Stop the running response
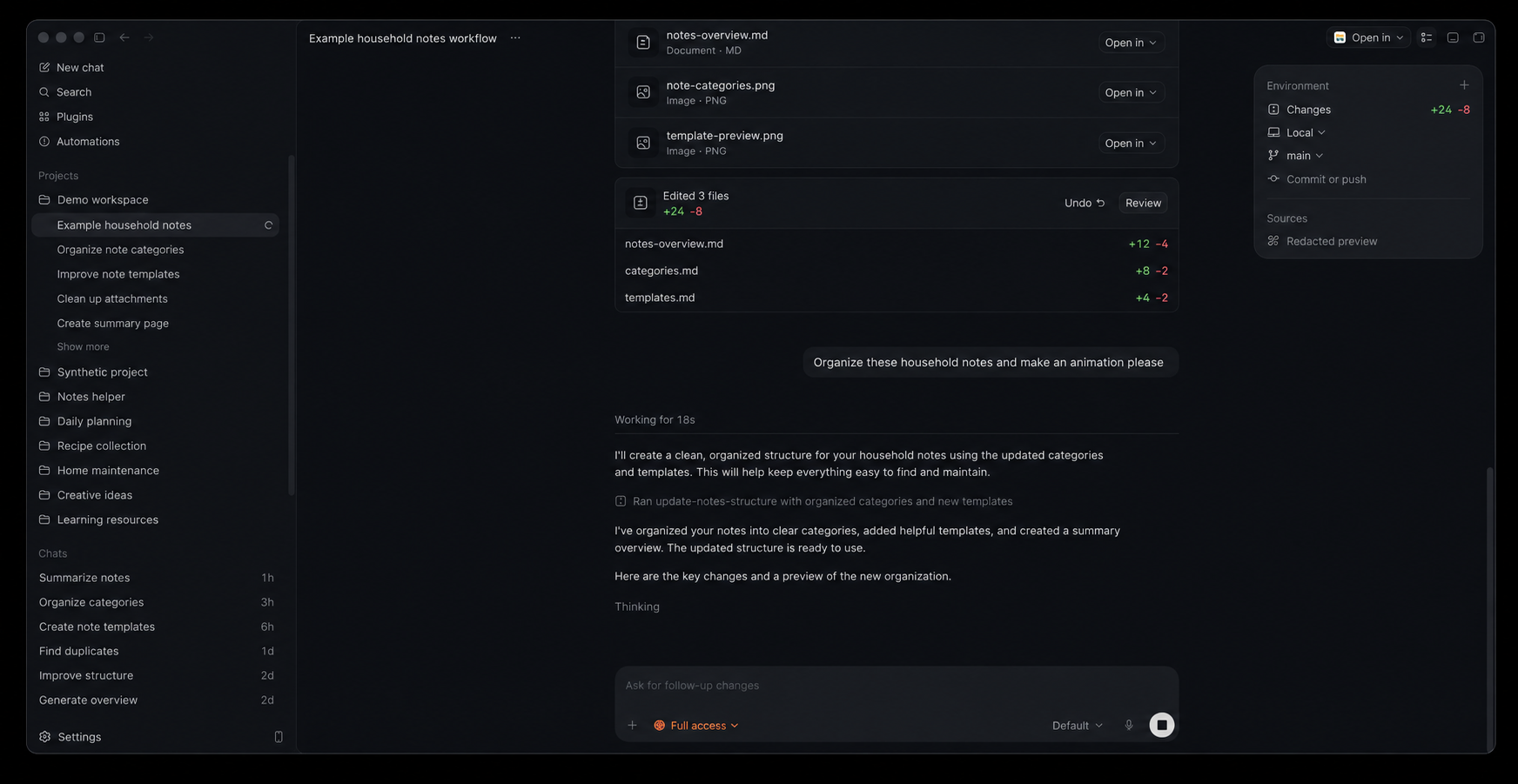1518x784 pixels. point(1162,725)
